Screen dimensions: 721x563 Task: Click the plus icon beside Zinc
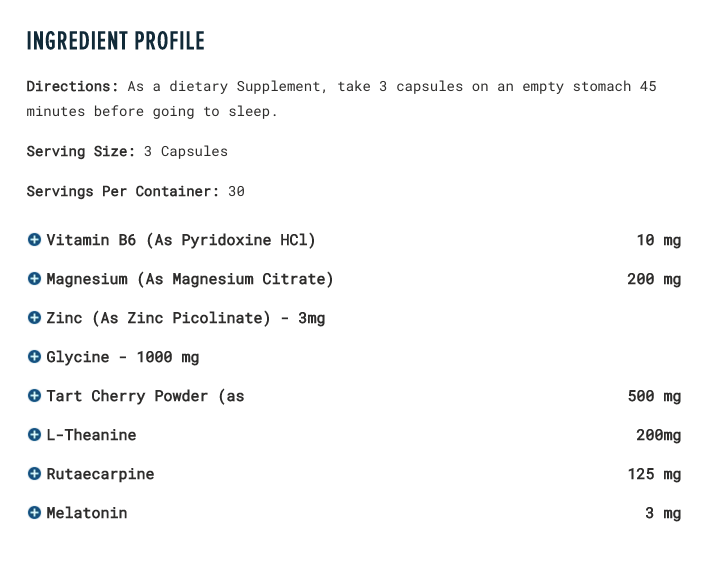pyautogui.click(x=34, y=318)
